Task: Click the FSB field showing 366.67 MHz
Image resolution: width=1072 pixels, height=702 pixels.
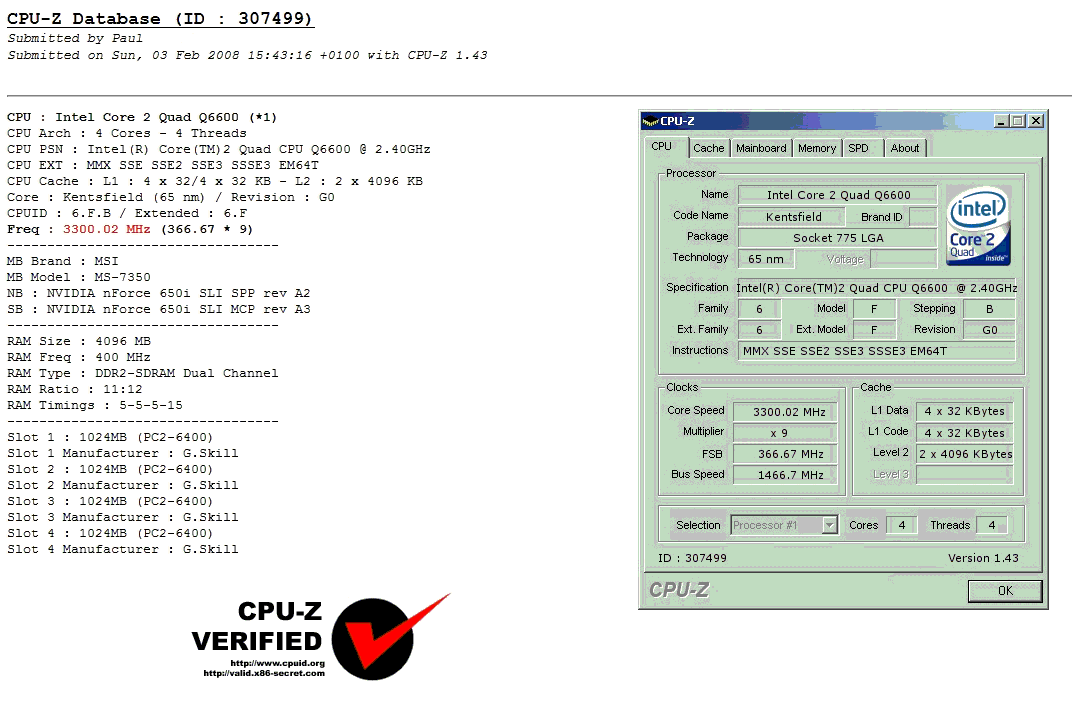Action: pos(785,454)
